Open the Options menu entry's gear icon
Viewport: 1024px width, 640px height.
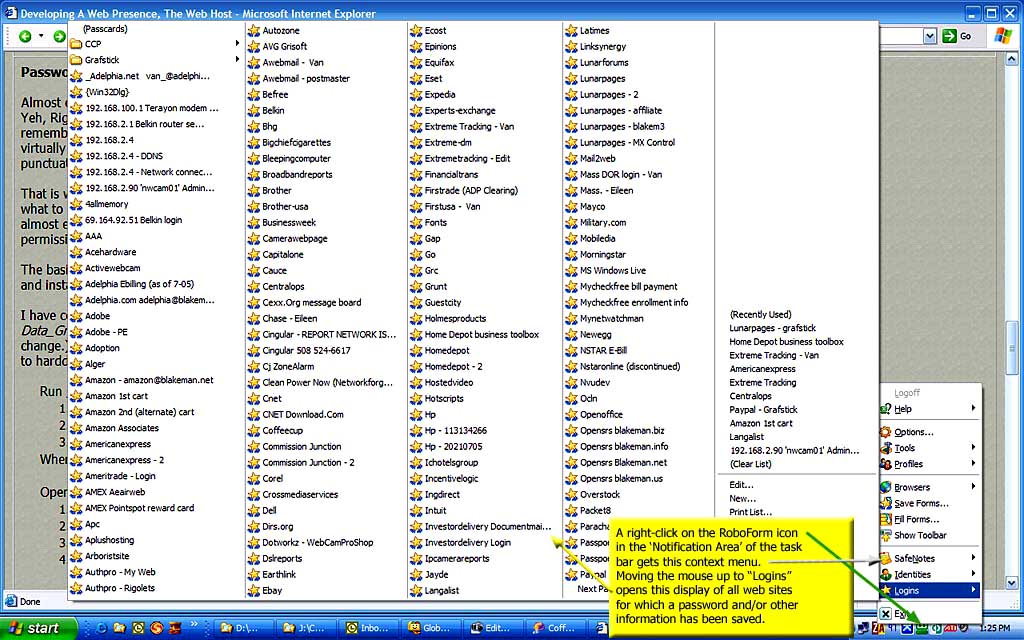click(886, 432)
